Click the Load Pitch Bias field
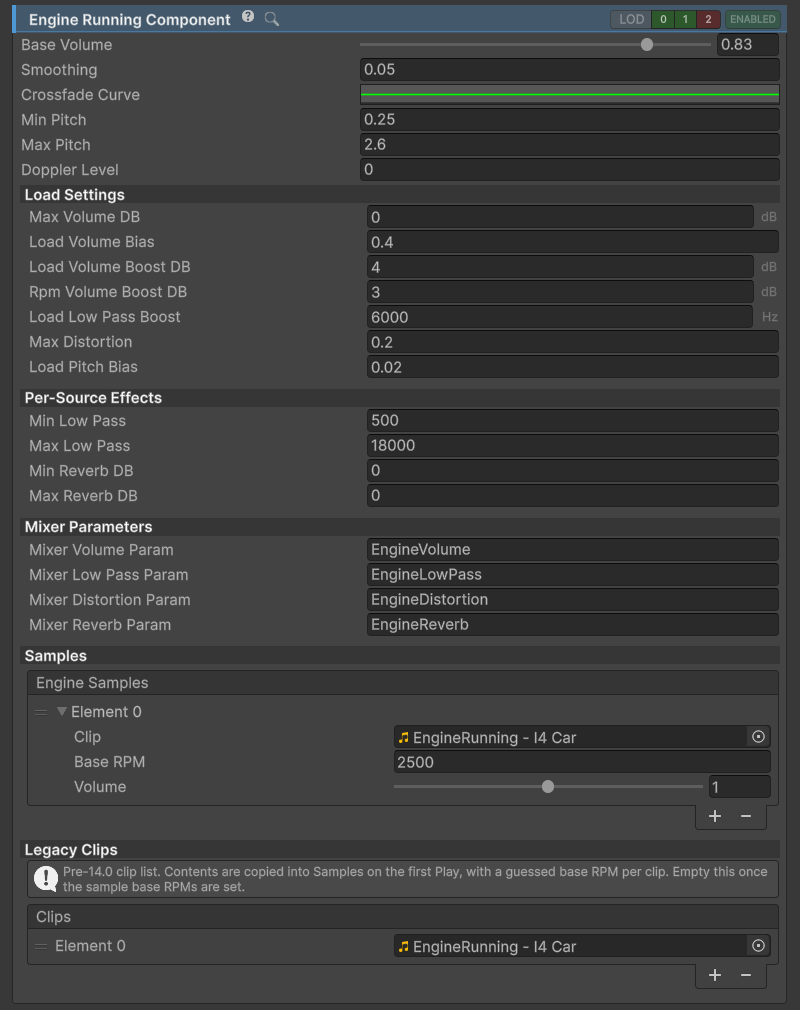This screenshot has height=1010, width=800. [573, 367]
